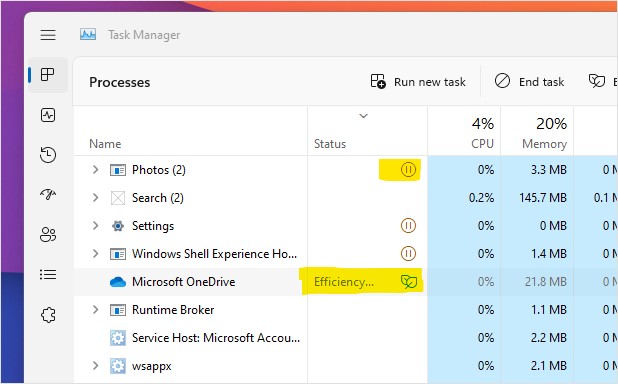Open the Performance tab in sidebar
Viewport: 618px width, 384px height.
(48, 115)
